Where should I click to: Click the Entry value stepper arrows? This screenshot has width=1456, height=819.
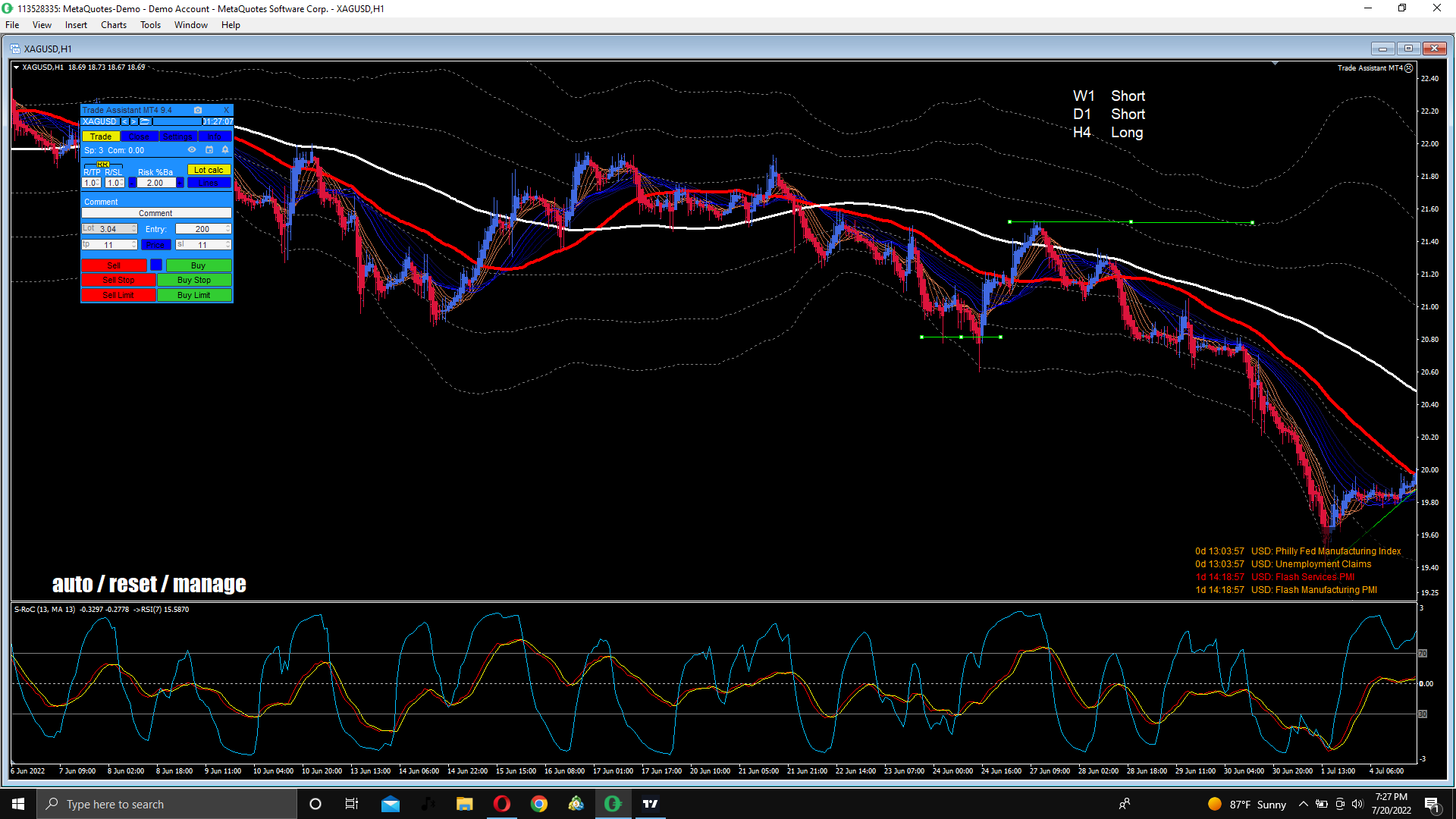[x=228, y=229]
